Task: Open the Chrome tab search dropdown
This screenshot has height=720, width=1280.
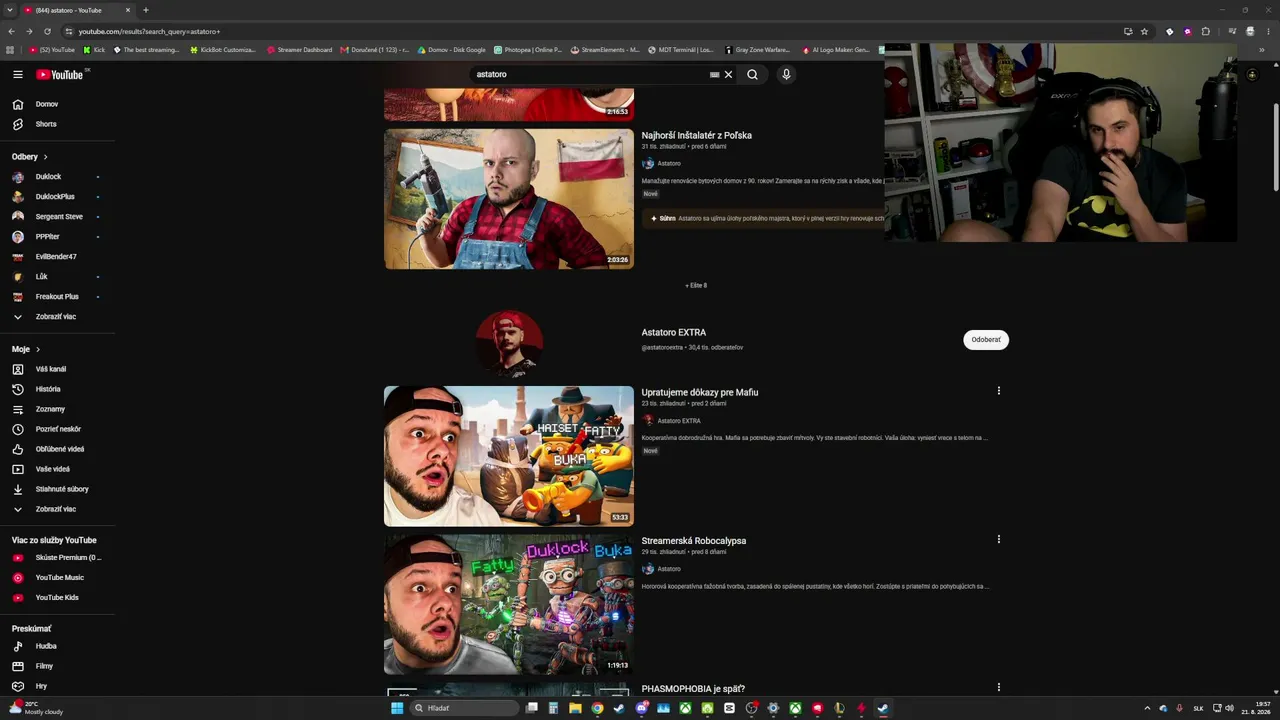Action: click(9, 10)
